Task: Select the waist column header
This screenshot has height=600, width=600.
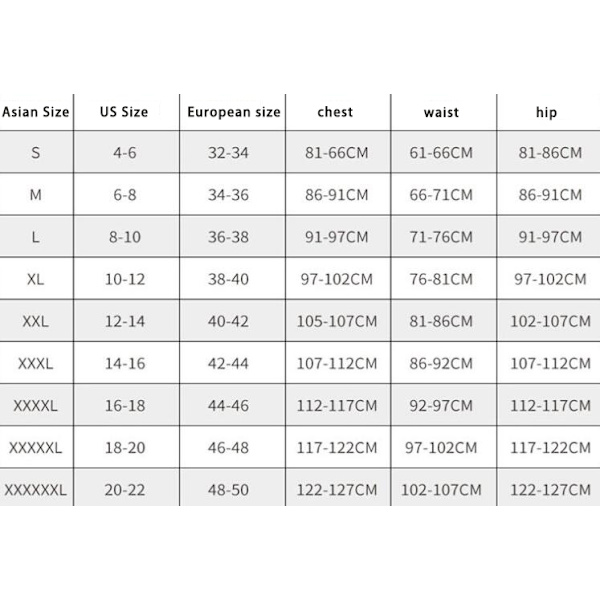Action: pos(441,112)
